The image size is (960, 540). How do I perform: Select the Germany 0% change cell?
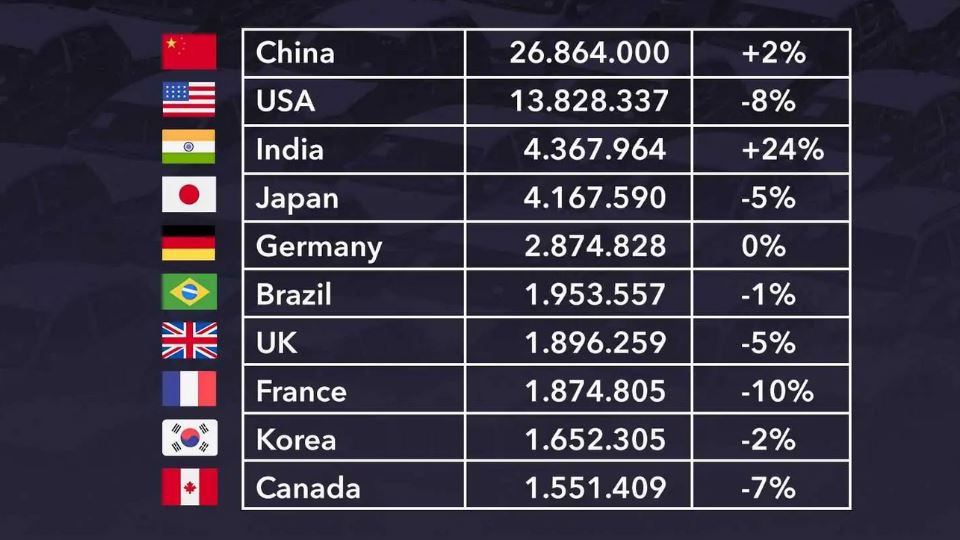tap(771, 246)
